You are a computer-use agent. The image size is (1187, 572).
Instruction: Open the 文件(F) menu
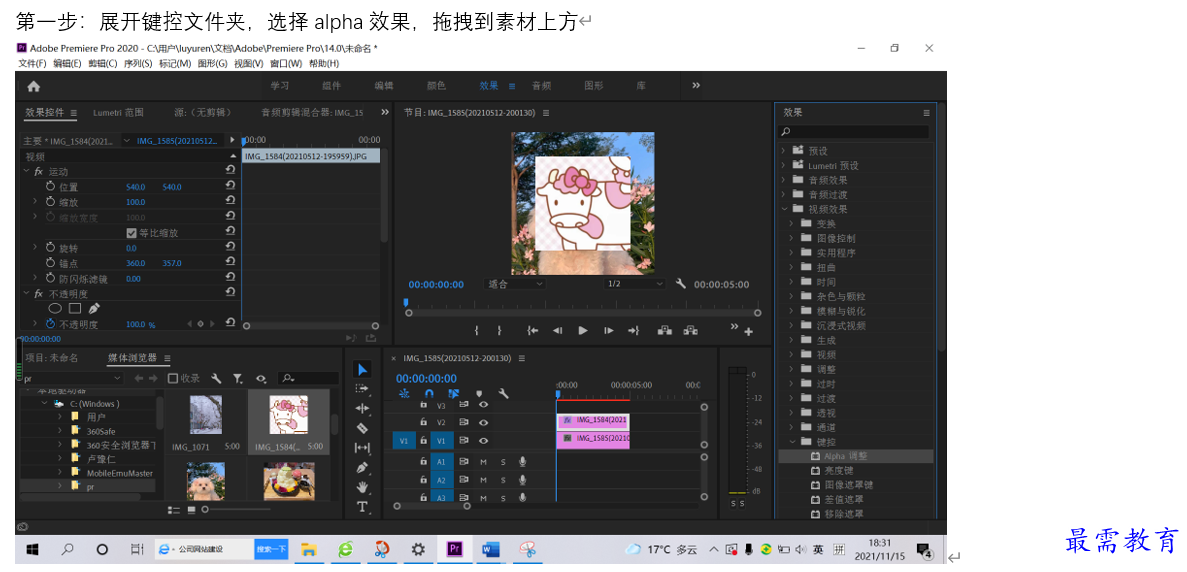pos(32,63)
